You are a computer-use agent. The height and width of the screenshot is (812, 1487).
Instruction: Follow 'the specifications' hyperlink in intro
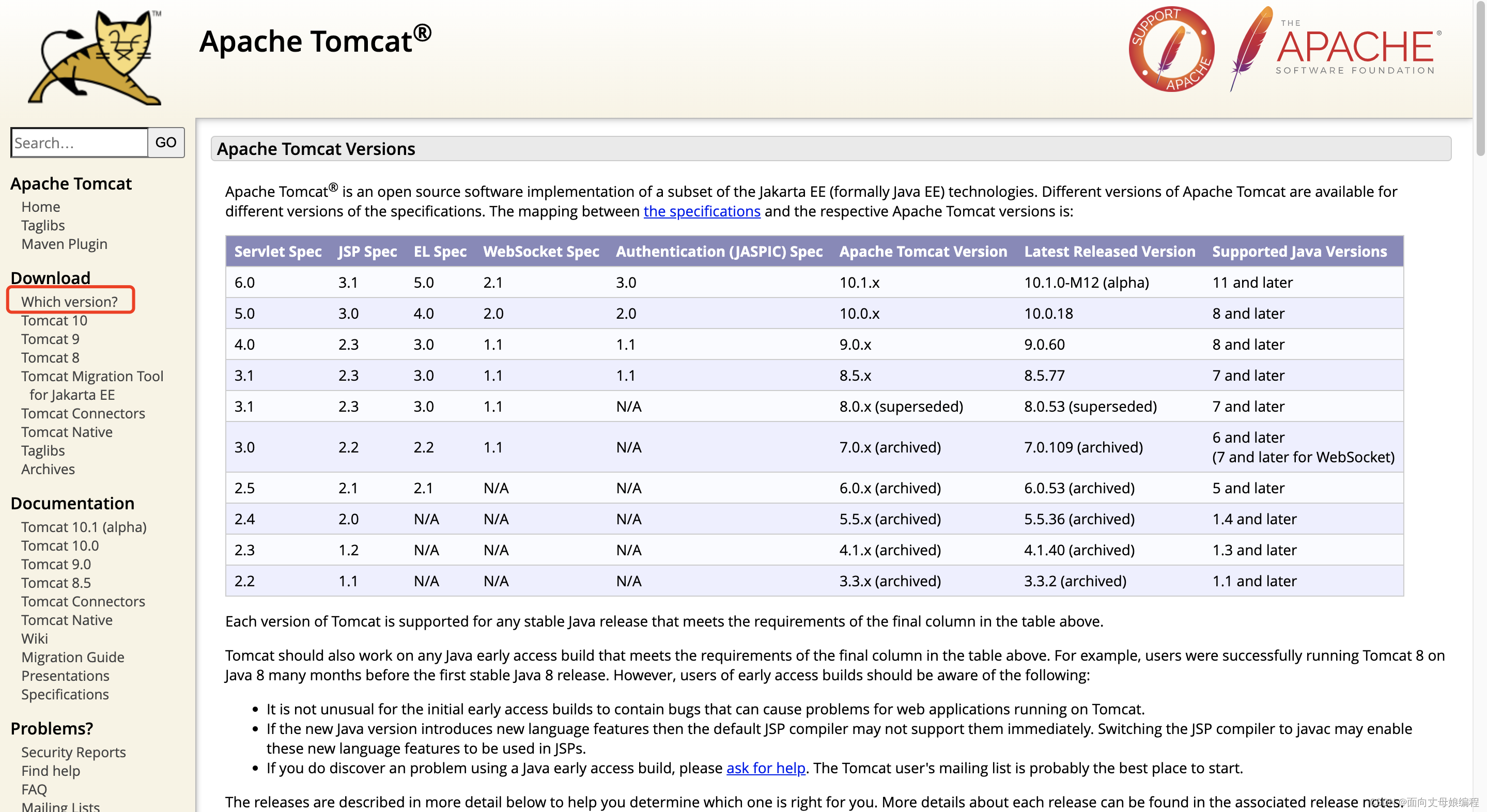click(702, 211)
